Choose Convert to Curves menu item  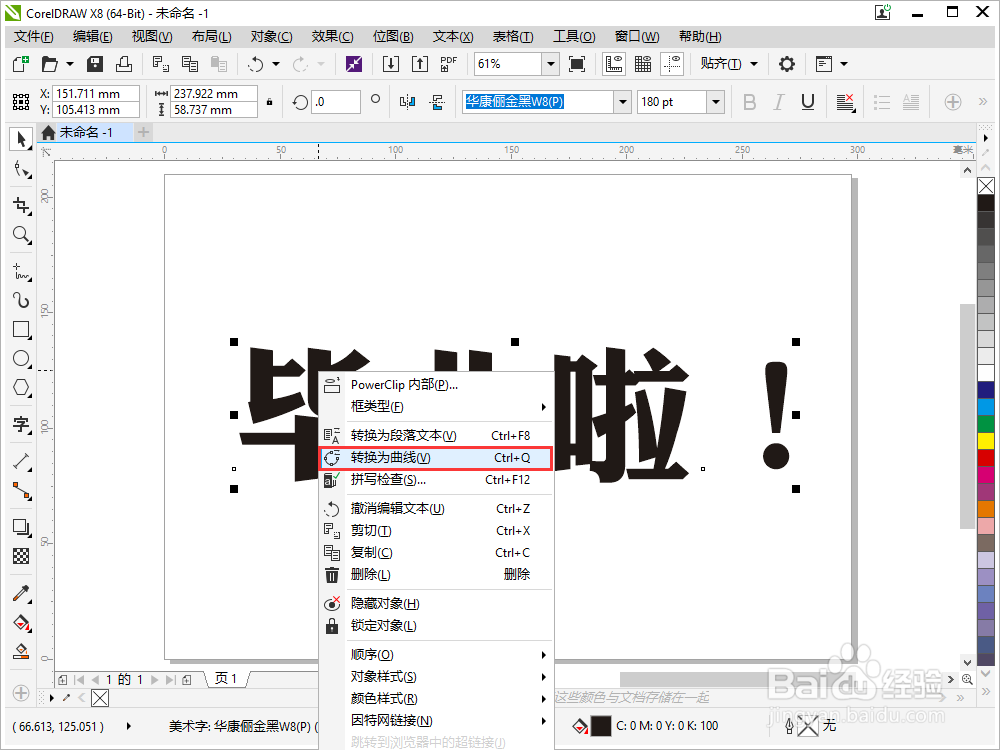click(436, 458)
